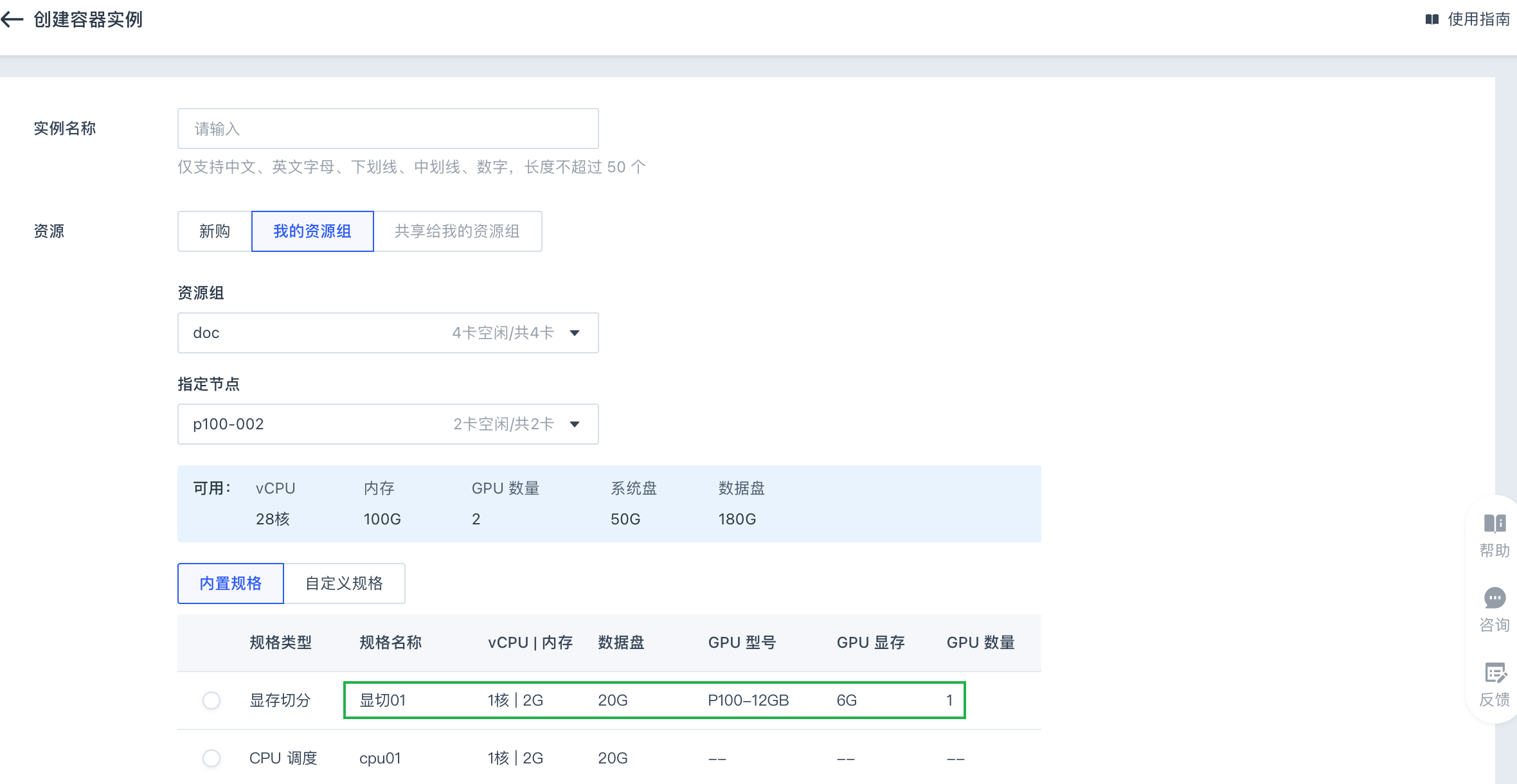The width and height of the screenshot is (1517, 784).
Task: Click the vCPU | 内存 column header
Action: click(530, 643)
